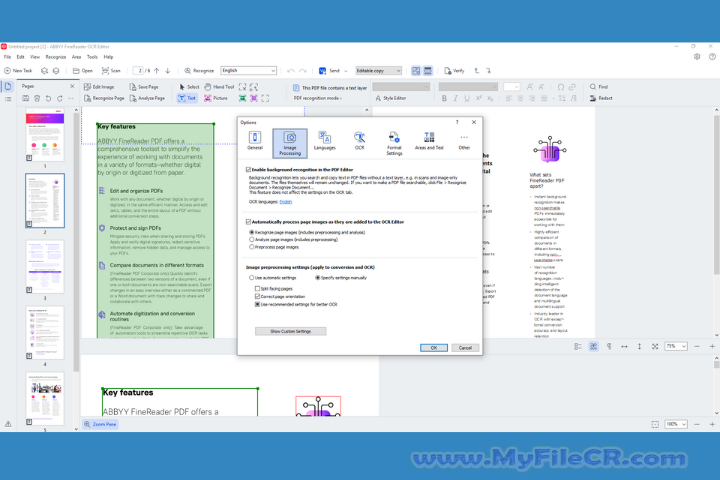The height and width of the screenshot is (480, 720).
Task: Click the New Task button
Action: (x=18, y=71)
